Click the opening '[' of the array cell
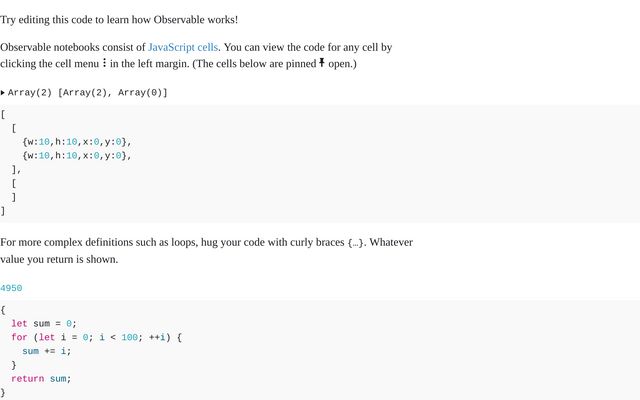Viewport: 640px width, 400px height. tap(3, 114)
